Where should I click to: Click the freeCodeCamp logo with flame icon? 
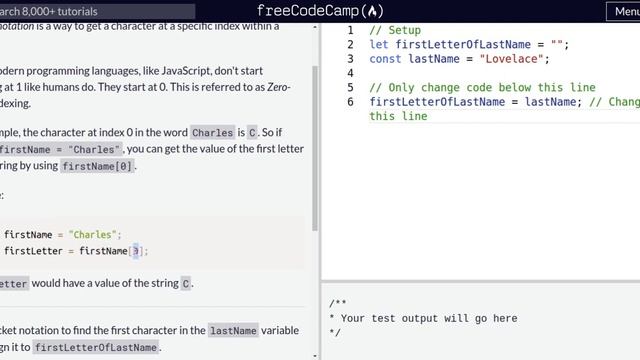pos(320,11)
